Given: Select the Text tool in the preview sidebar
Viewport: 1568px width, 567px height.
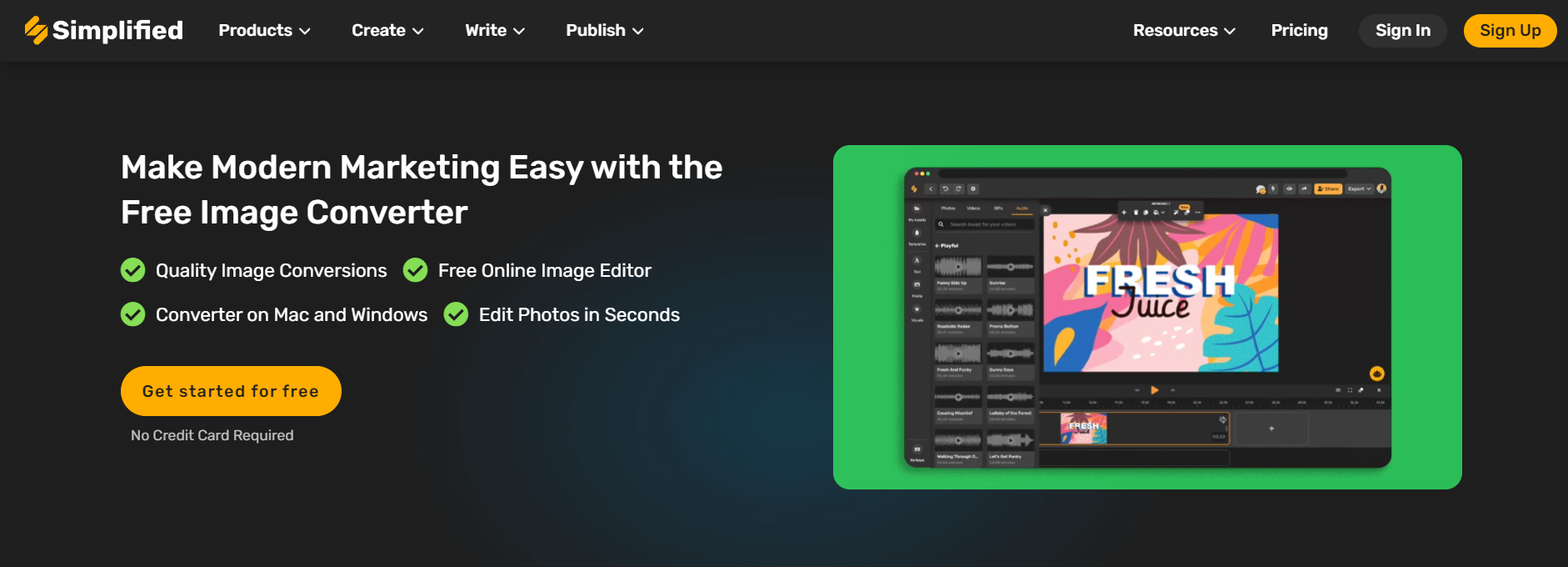Looking at the screenshot, I should click(916, 264).
